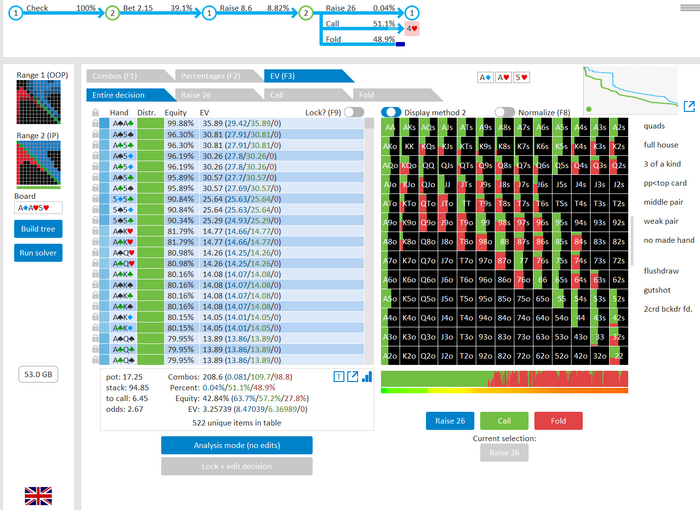Screen dimensions: 700x510
Task: Click the lock icon in the Hand header
Action: point(95,113)
